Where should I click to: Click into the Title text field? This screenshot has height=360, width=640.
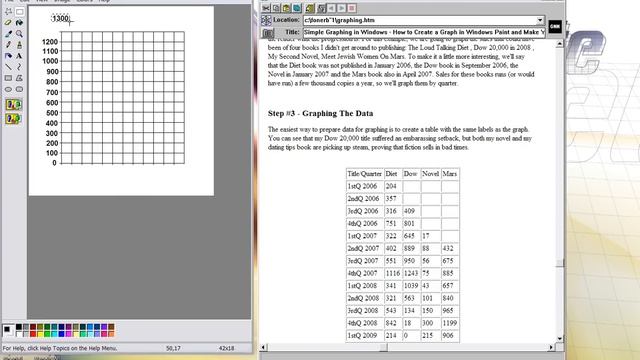[424, 32]
